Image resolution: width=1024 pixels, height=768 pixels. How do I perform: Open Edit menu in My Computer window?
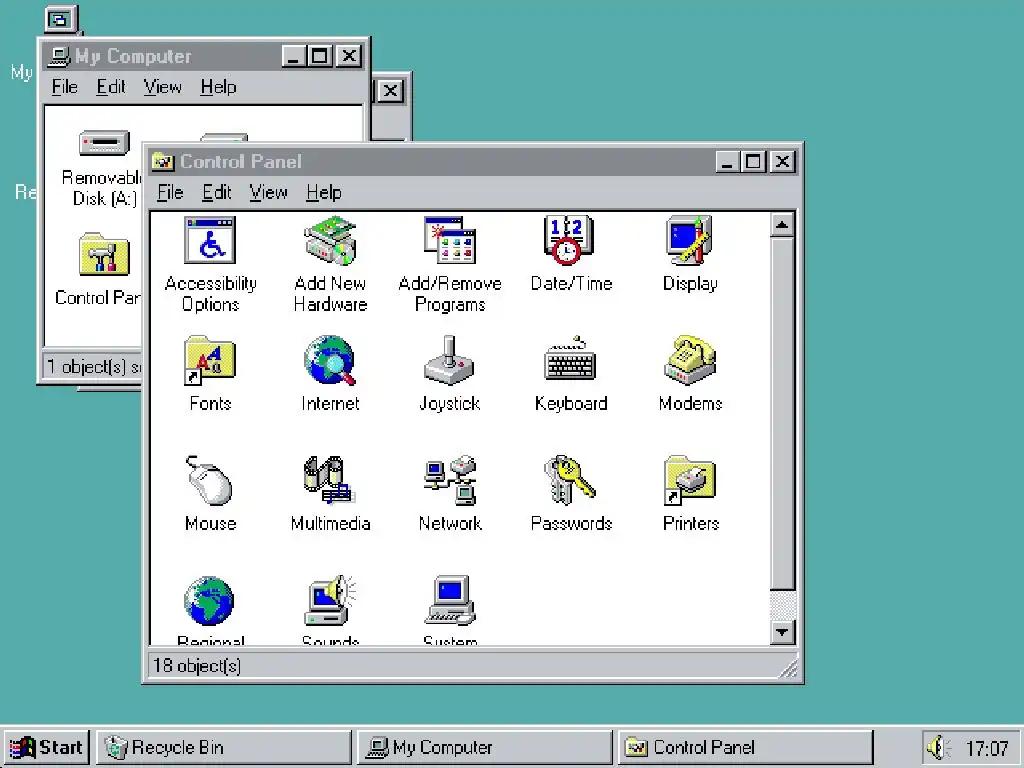110,87
